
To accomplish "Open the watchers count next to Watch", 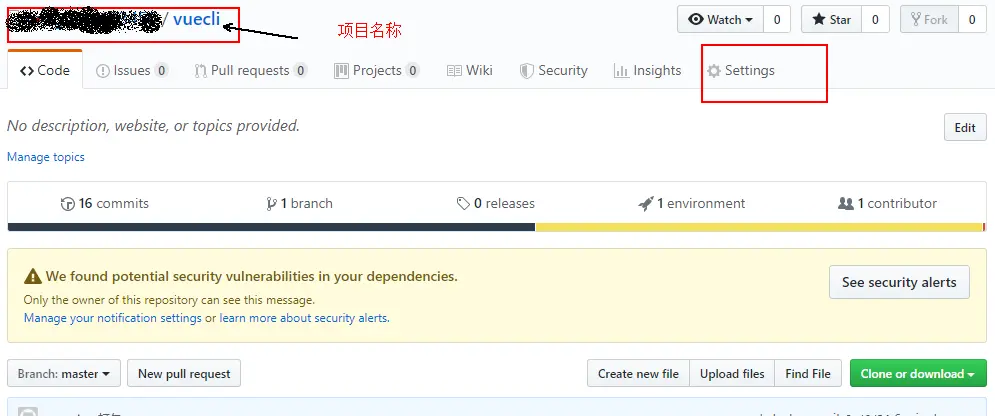I will [777, 20].
